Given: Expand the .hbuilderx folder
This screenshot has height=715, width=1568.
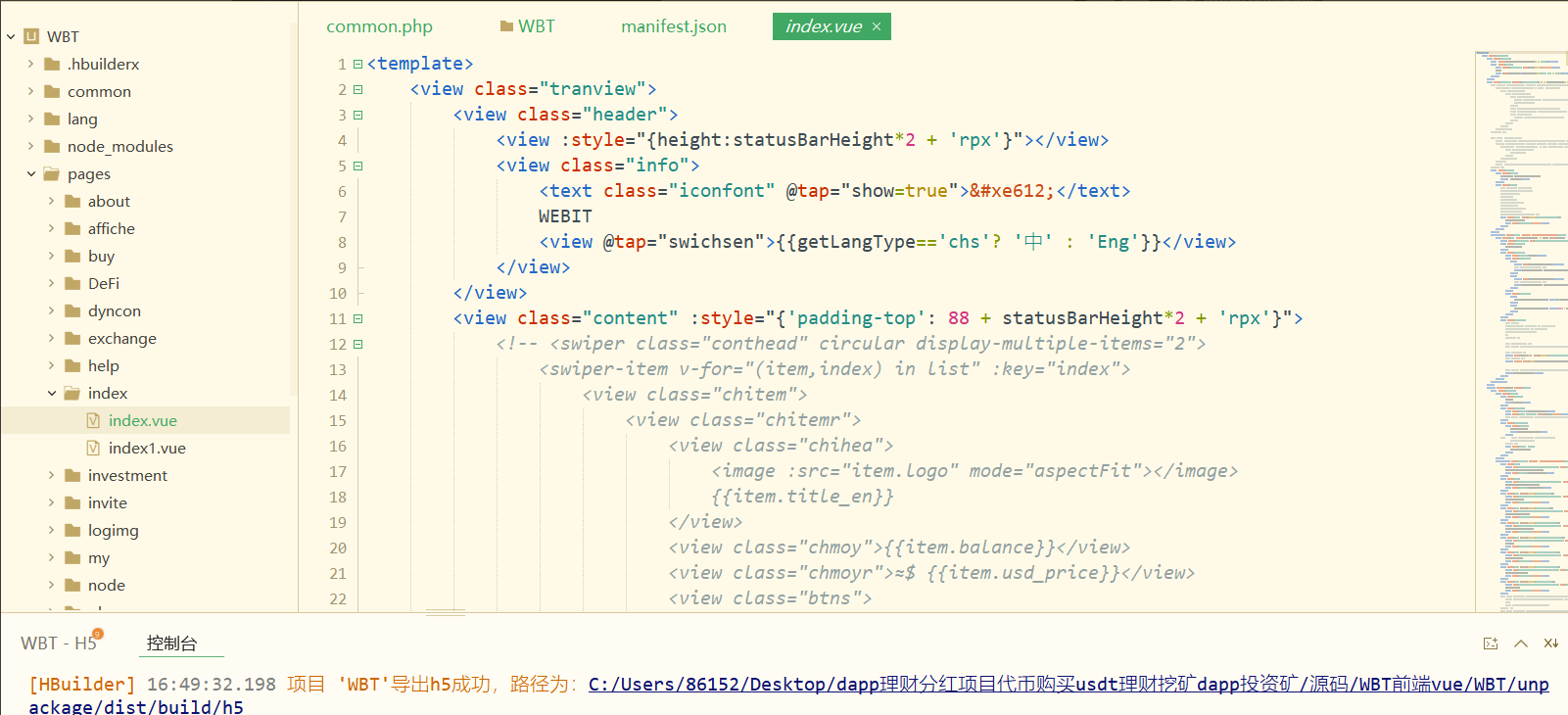Looking at the screenshot, I should 31,64.
